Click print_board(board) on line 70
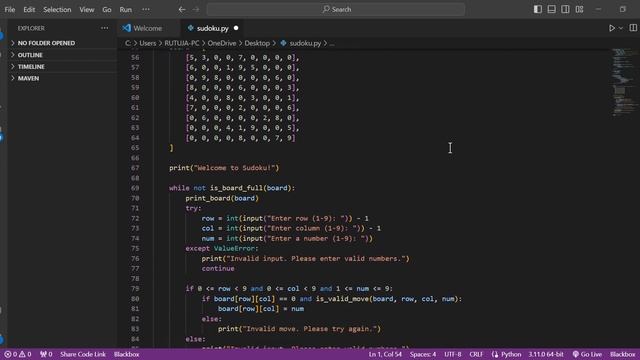The width and height of the screenshot is (640, 360). (x=222, y=198)
